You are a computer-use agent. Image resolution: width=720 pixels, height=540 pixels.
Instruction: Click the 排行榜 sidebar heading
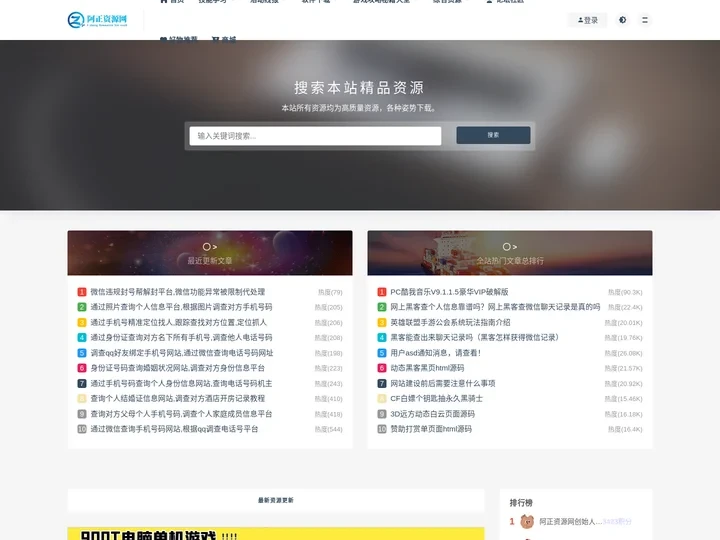521,503
